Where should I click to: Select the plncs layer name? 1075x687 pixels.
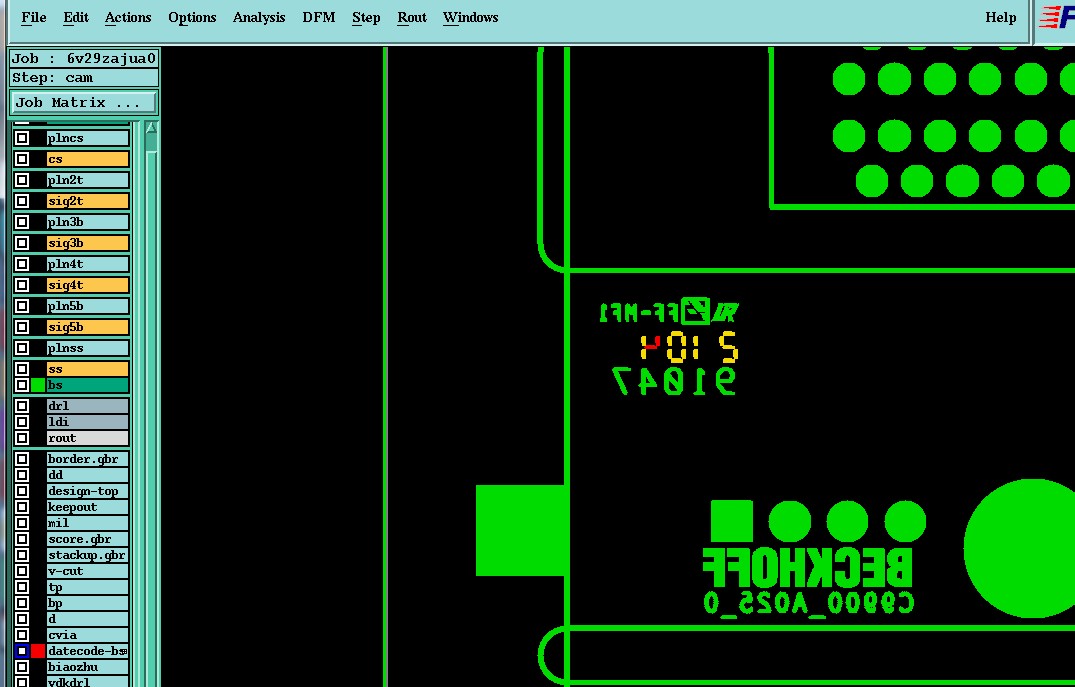(x=88, y=138)
